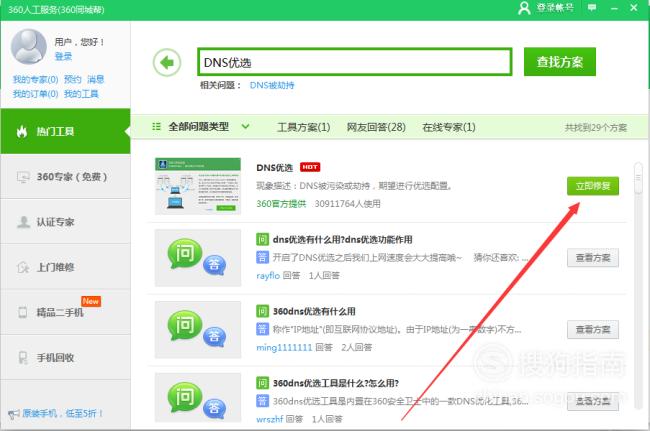Click the answer icon beside 开启了DNS优选之后

point(262,257)
